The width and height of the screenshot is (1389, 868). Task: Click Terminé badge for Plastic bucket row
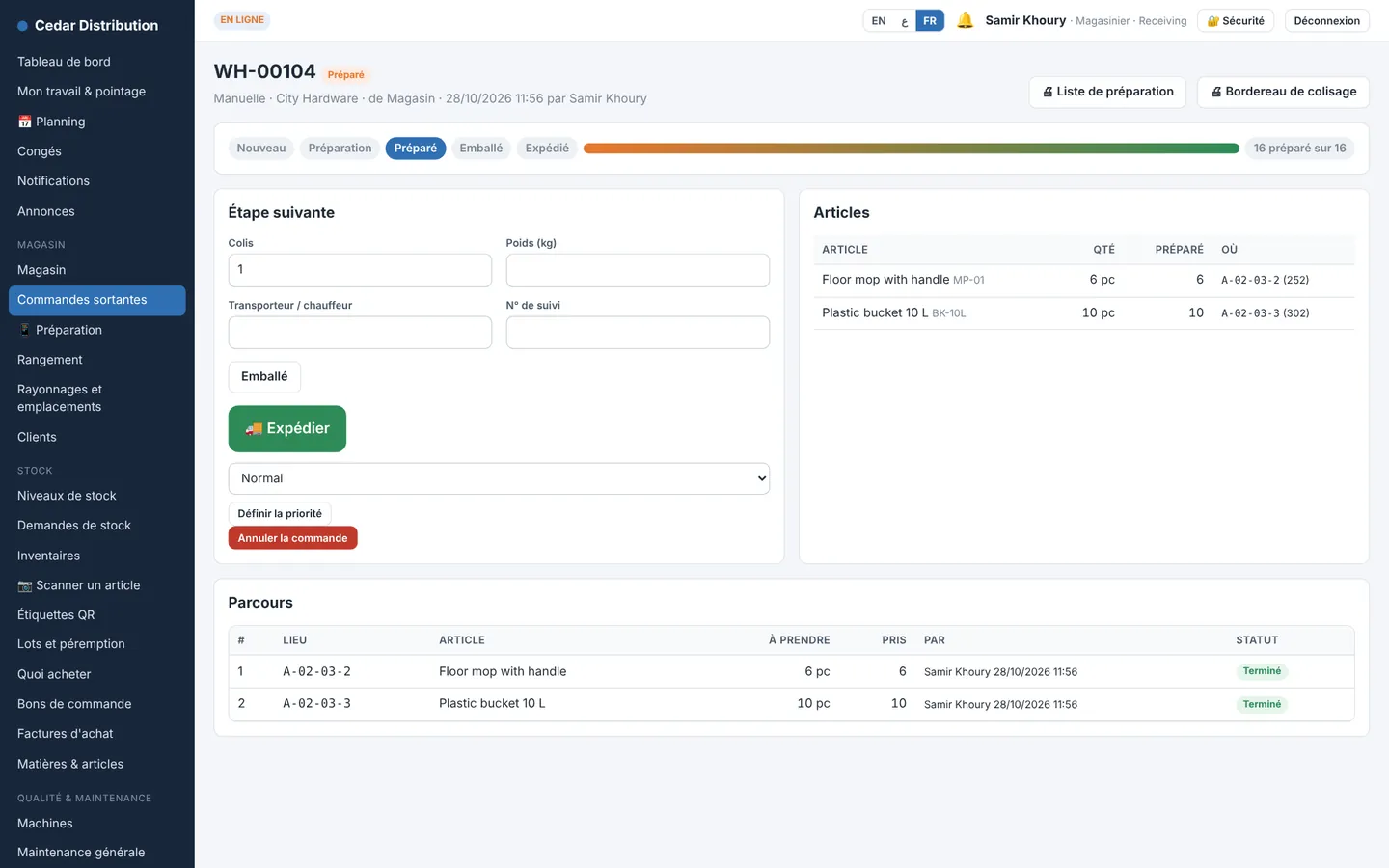pos(1262,704)
